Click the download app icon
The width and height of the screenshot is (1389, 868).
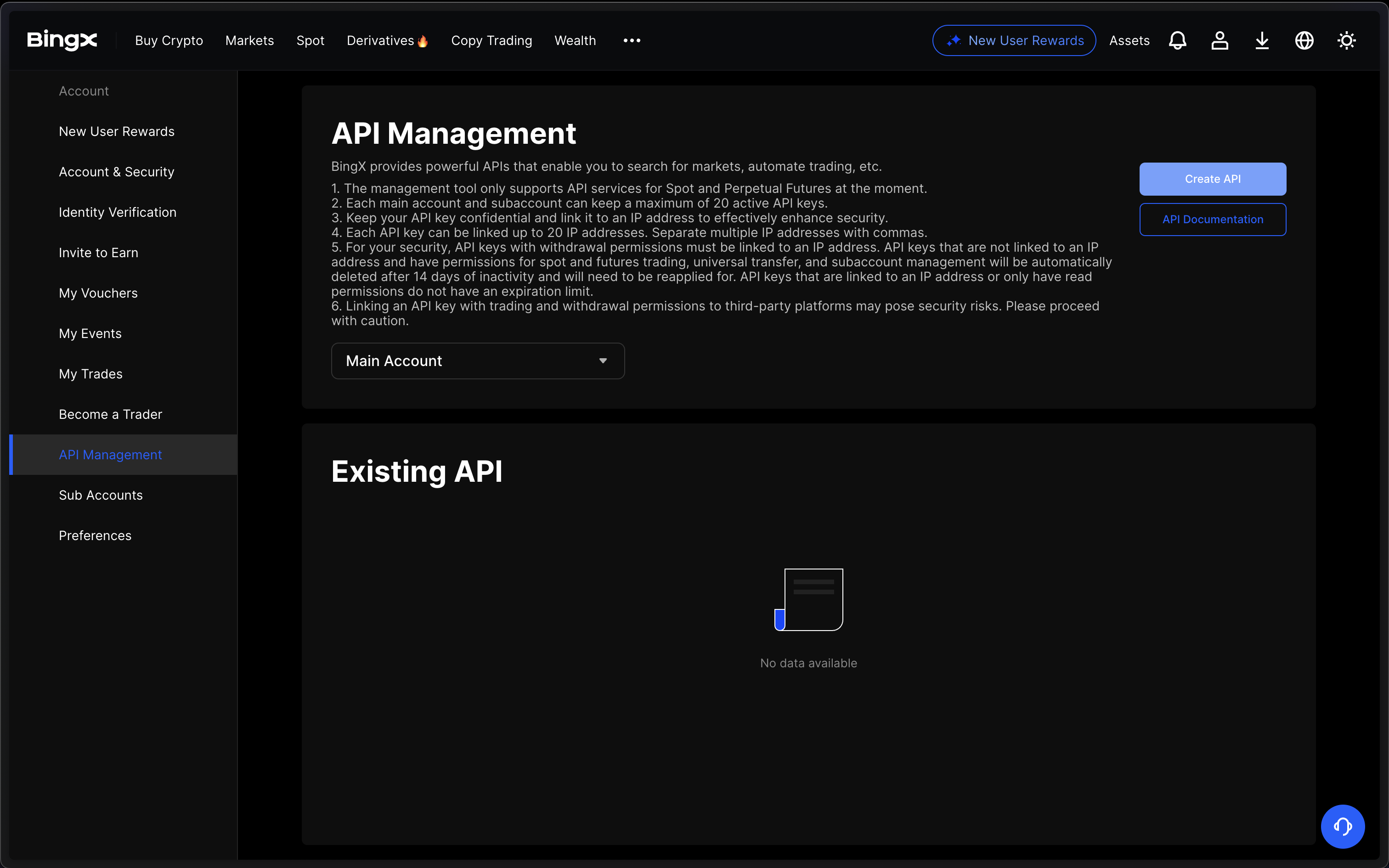(x=1262, y=40)
